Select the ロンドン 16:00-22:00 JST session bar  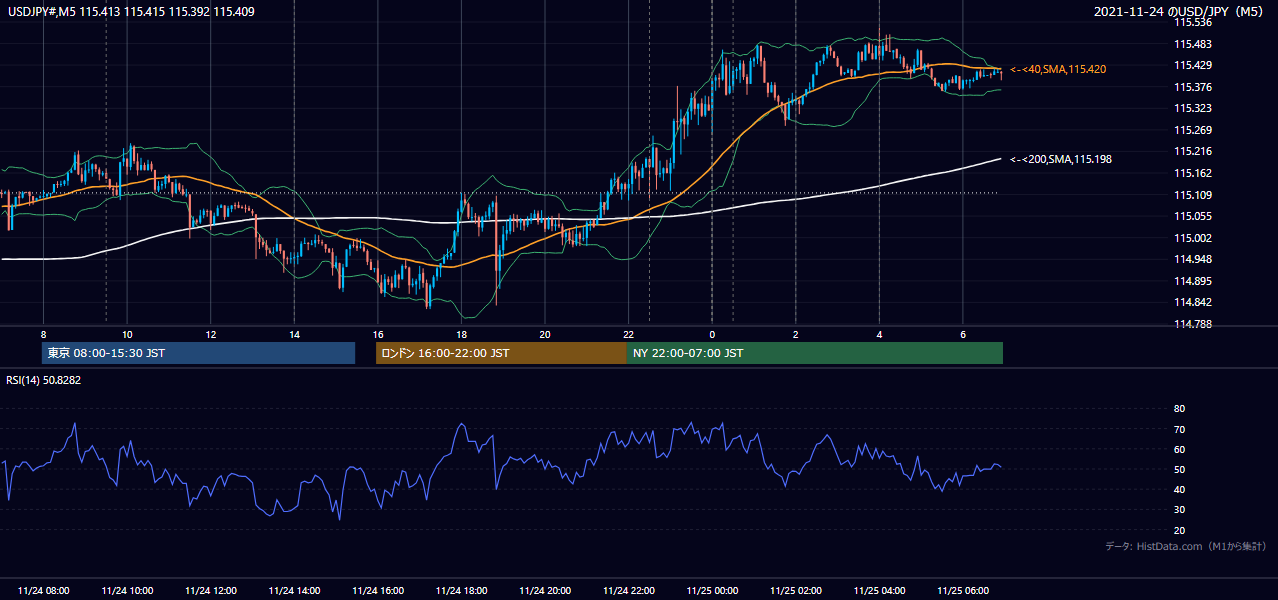pyautogui.click(x=501, y=353)
